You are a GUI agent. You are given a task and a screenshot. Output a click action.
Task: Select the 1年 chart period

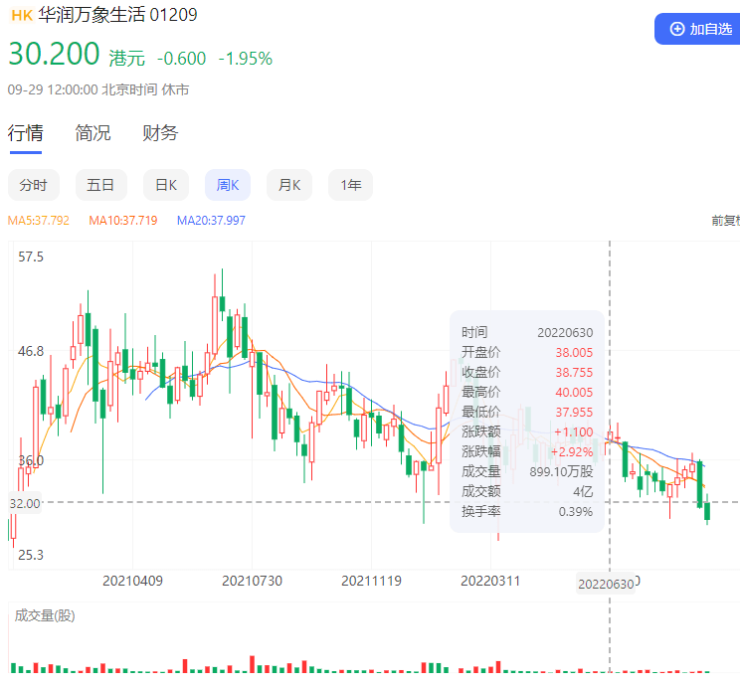click(351, 185)
